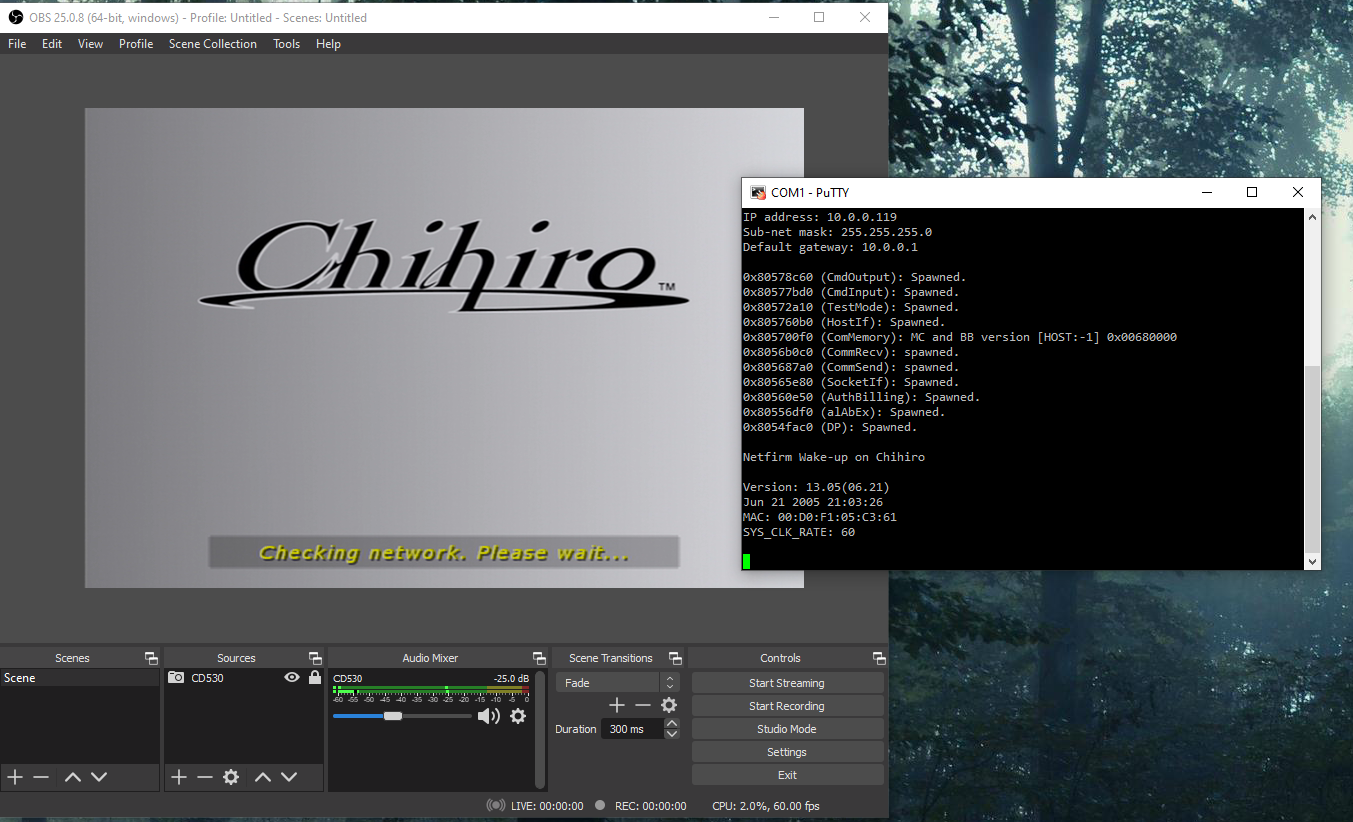Click the green cursor in PuTTY terminal

(746, 562)
